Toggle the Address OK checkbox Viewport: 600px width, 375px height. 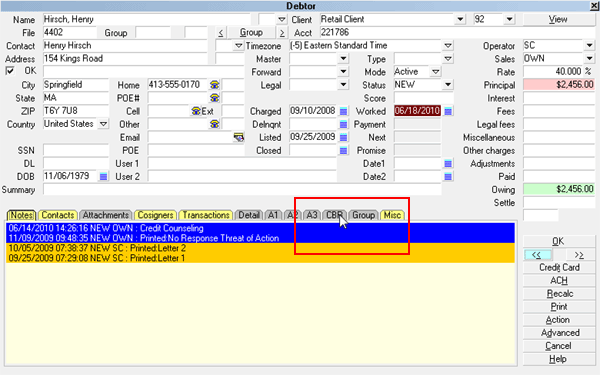(10, 71)
